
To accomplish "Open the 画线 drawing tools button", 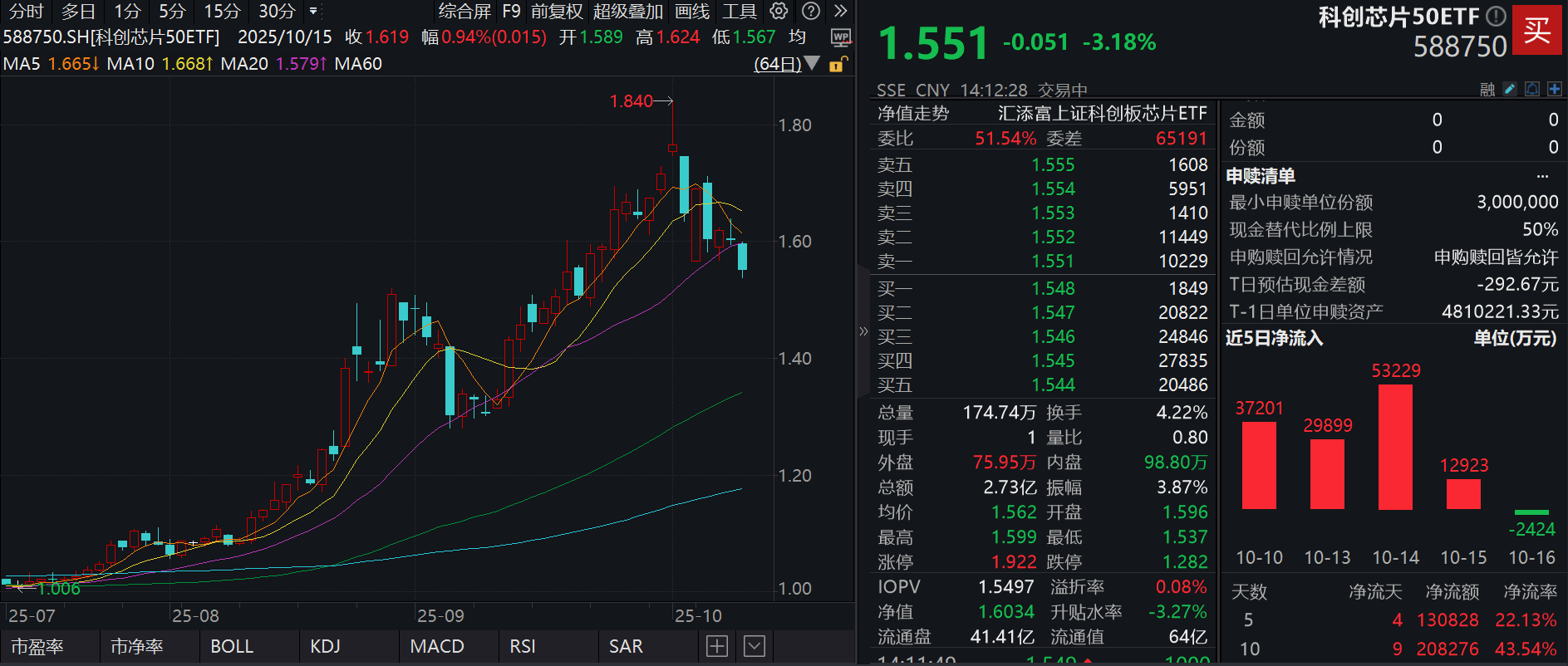I will [692, 12].
